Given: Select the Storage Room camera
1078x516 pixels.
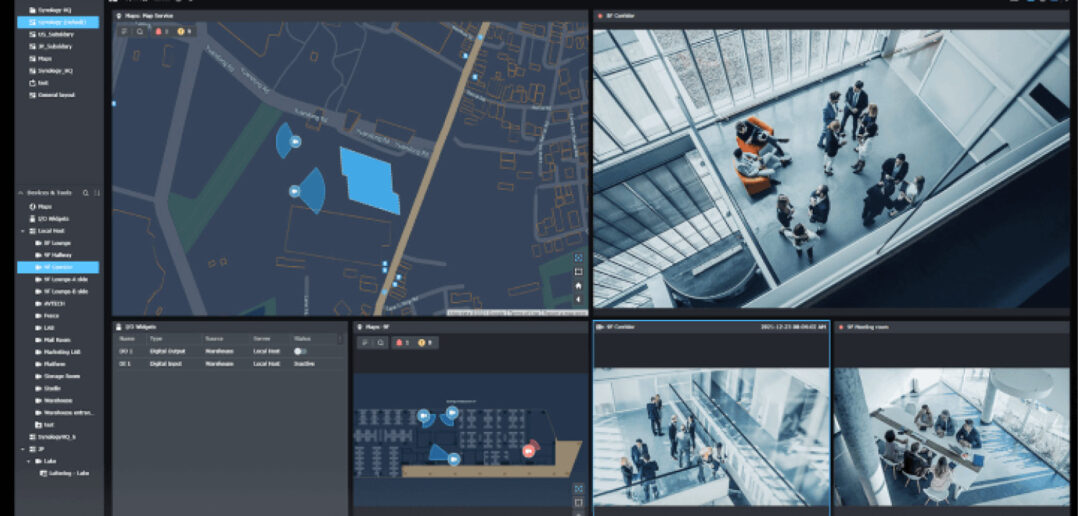Looking at the screenshot, I should pos(58,376).
